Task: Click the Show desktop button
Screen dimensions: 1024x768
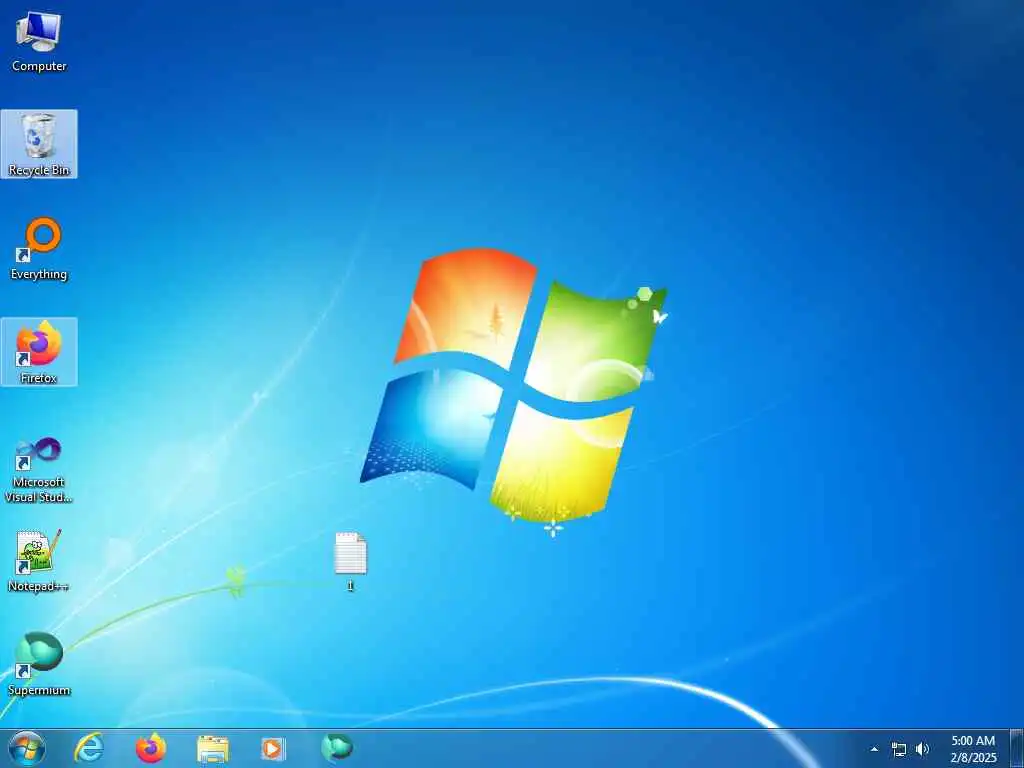Action: click(1017, 748)
